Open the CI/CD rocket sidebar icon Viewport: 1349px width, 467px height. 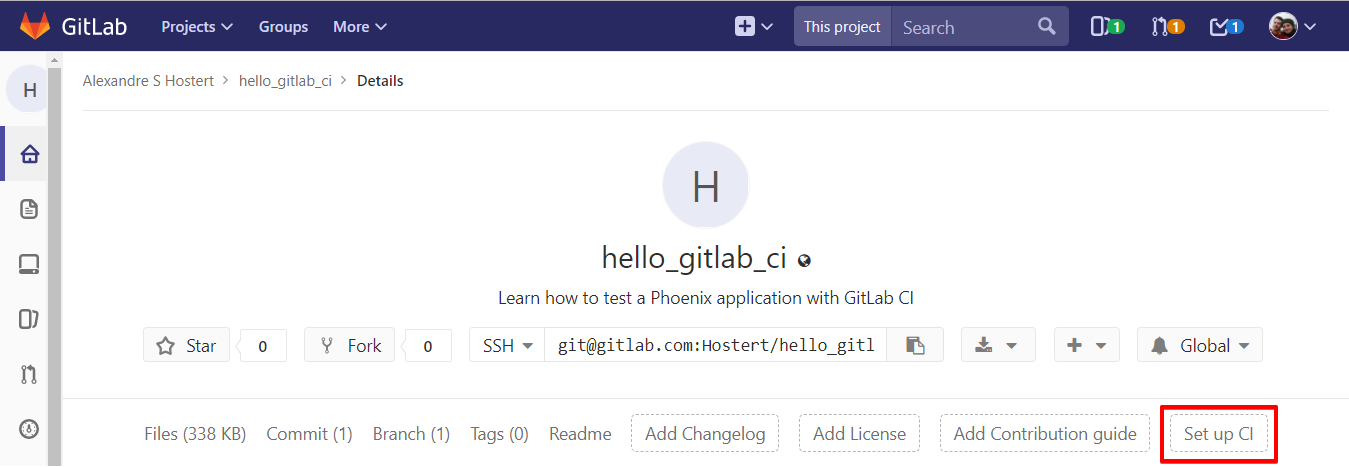(x=29, y=429)
